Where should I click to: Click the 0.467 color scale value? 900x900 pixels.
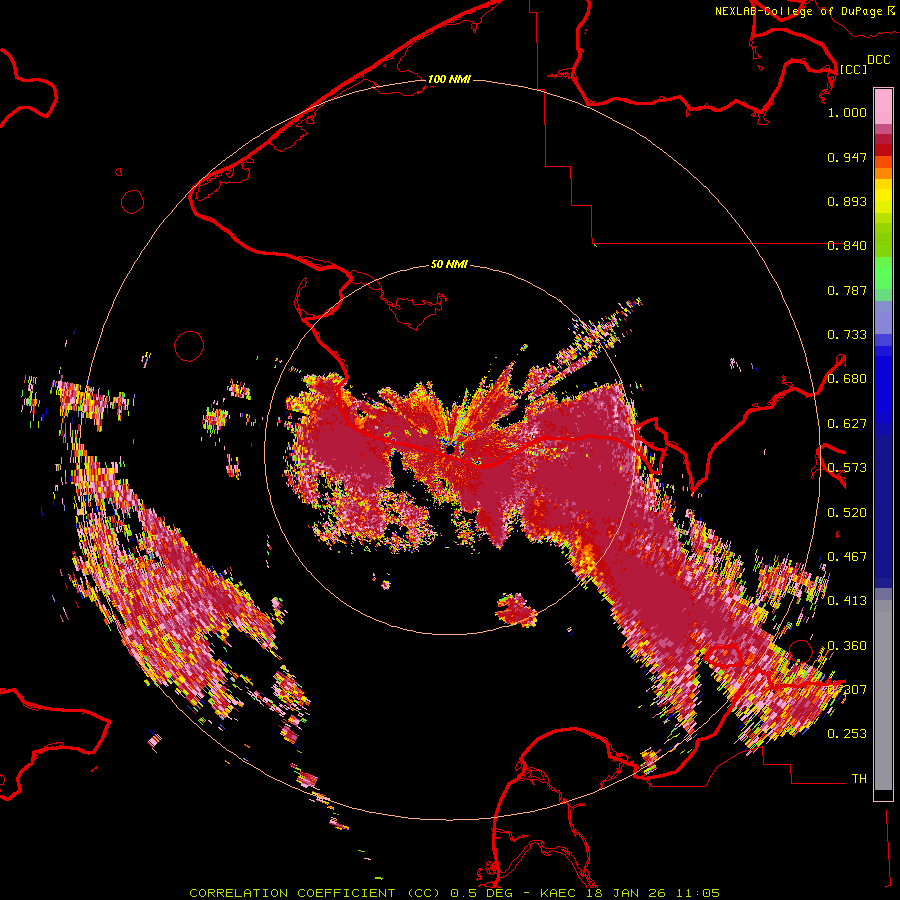pyautogui.click(x=847, y=557)
